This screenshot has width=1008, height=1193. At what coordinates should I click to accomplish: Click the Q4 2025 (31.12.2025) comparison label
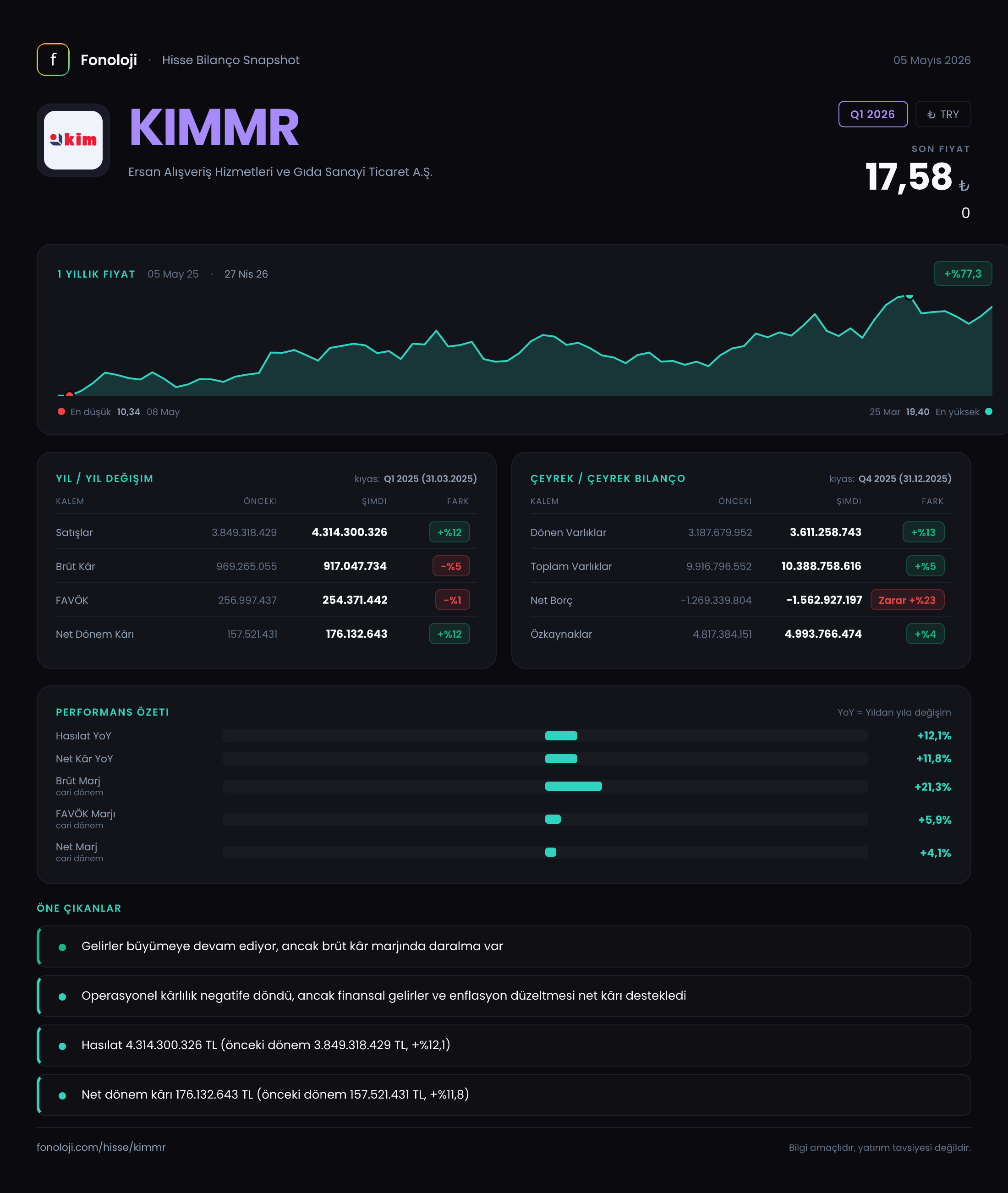click(x=904, y=478)
